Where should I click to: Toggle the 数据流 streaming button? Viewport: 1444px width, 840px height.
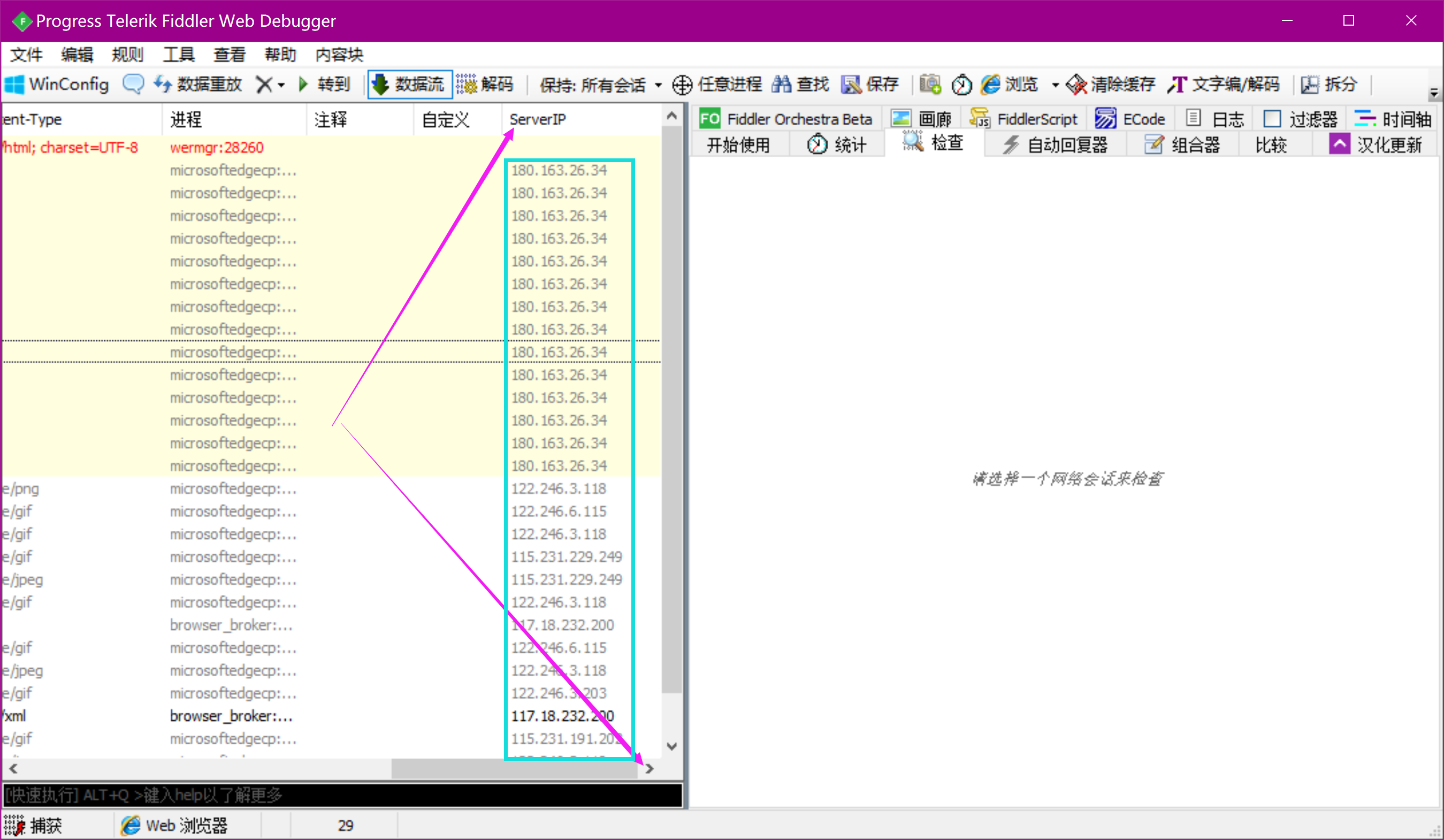click(409, 84)
